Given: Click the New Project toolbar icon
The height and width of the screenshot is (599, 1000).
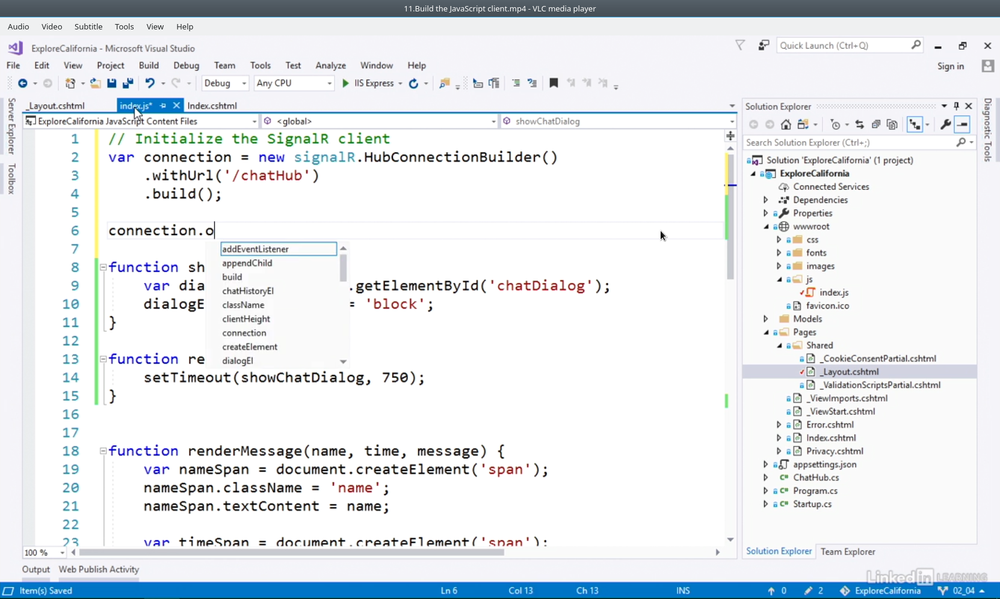Looking at the screenshot, I should (70, 84).
